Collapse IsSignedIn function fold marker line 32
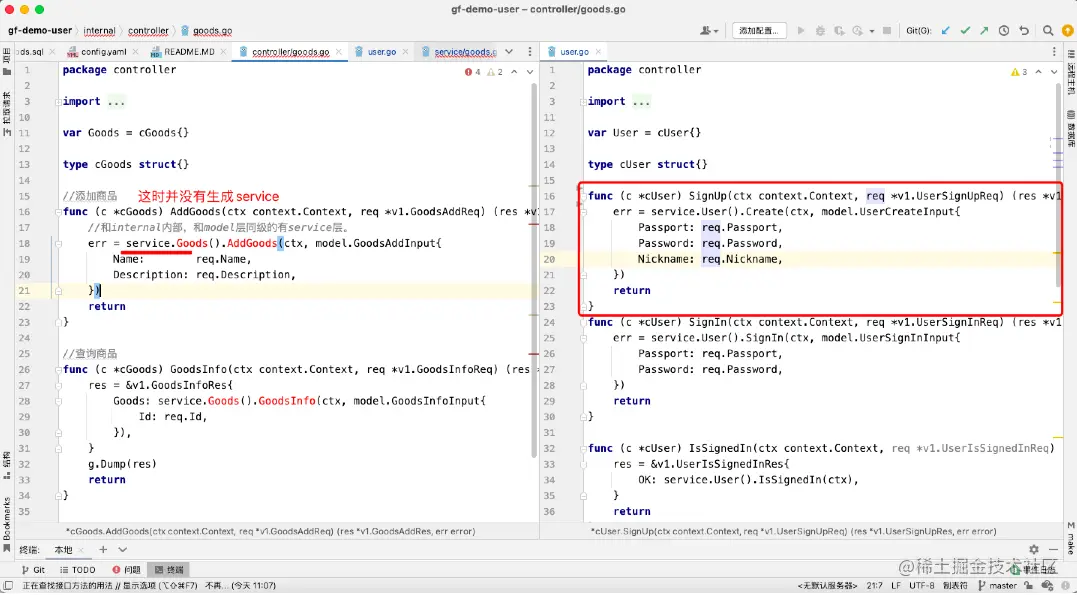Viewport: 1077px width, 595px height. coord(582,448)
